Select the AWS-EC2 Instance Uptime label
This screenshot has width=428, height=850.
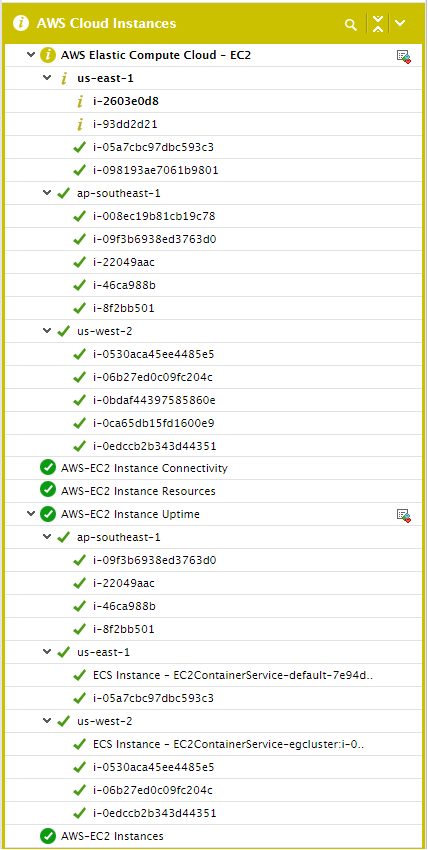coord(130,514)
